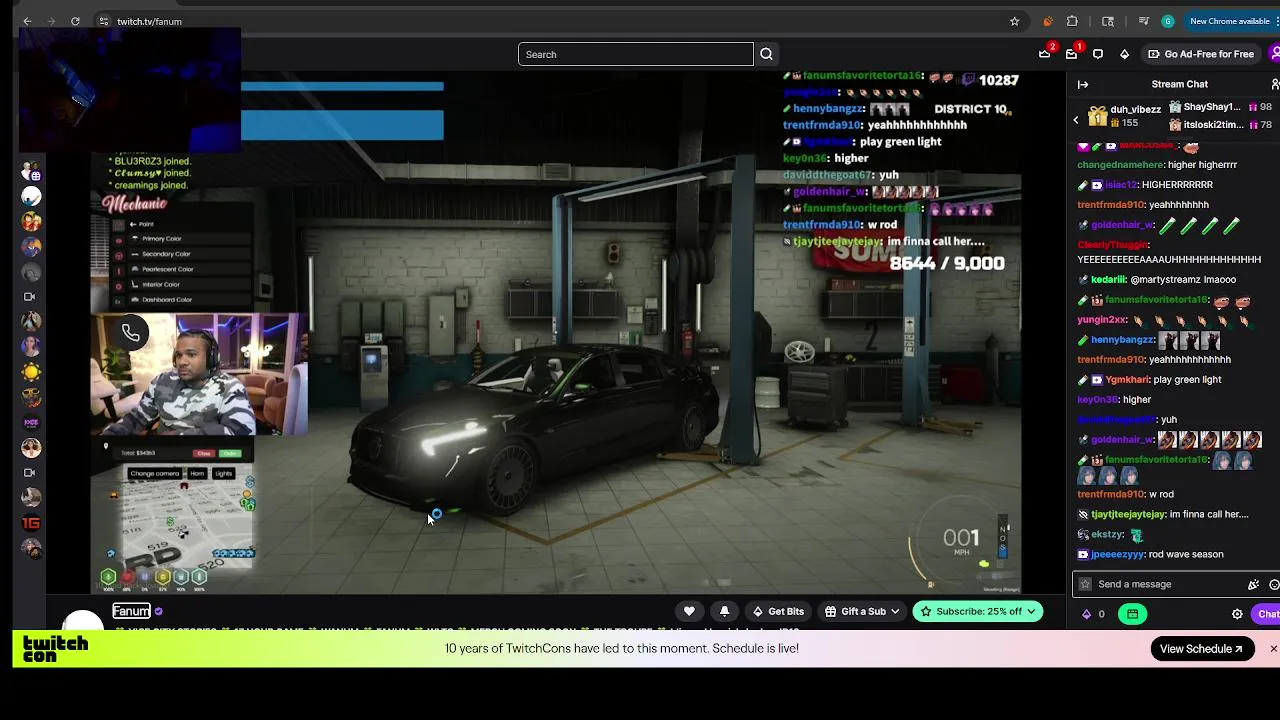Screen dimensions: 1280x720
Task: Open notifications inbox icon
Action: pyautogui.click(x=1072, y=54)
